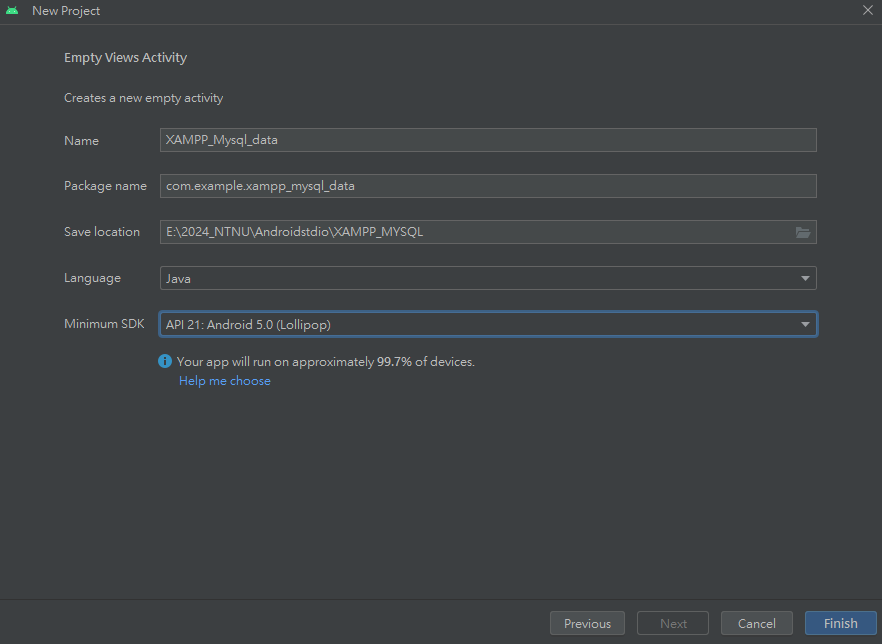The image size is (882, 644).
Task: Click the 'Save location' label text
Action: (x=102, y=232)
